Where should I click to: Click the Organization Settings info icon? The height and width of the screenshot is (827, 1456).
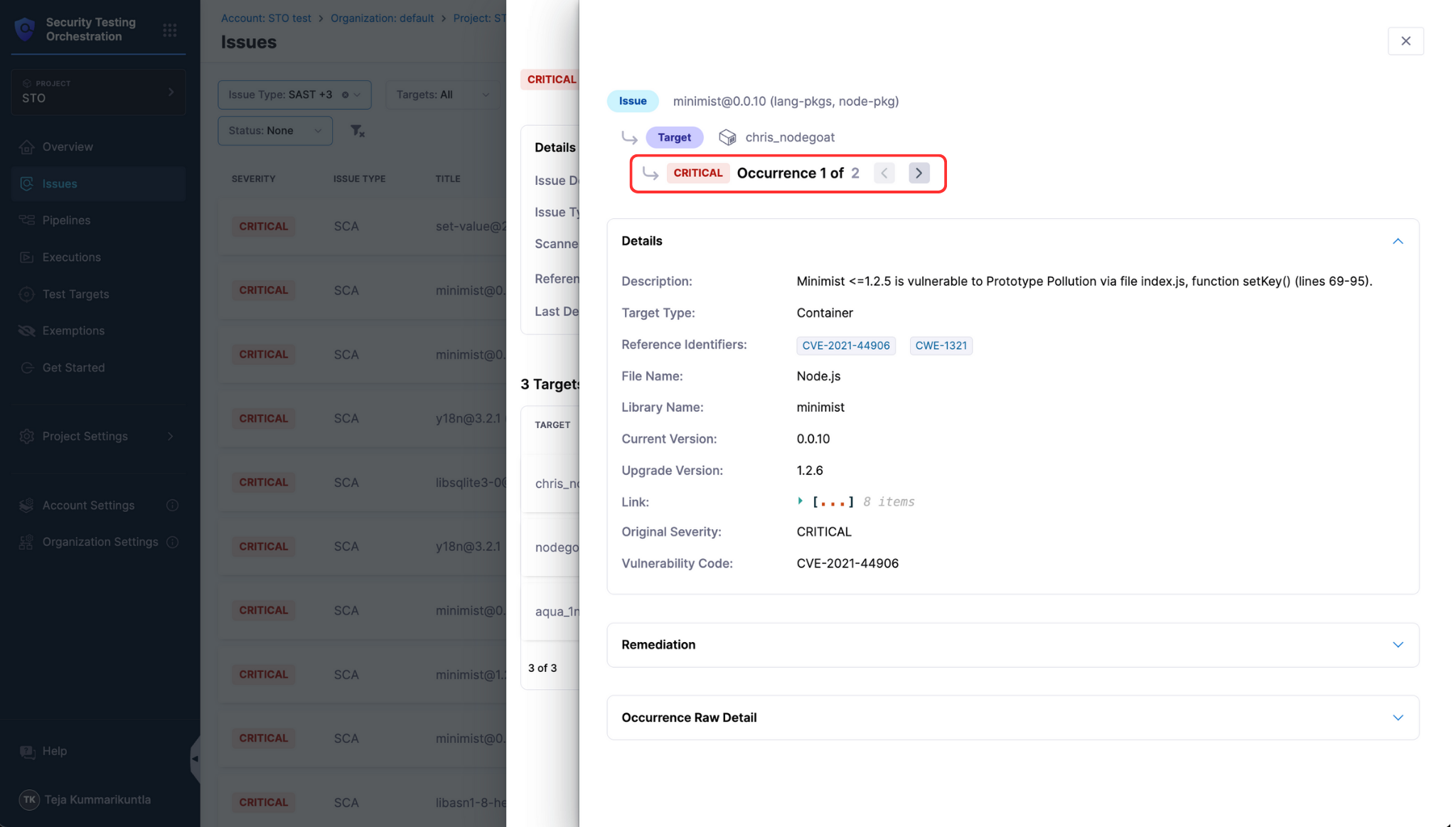click(x=172, y=542)
